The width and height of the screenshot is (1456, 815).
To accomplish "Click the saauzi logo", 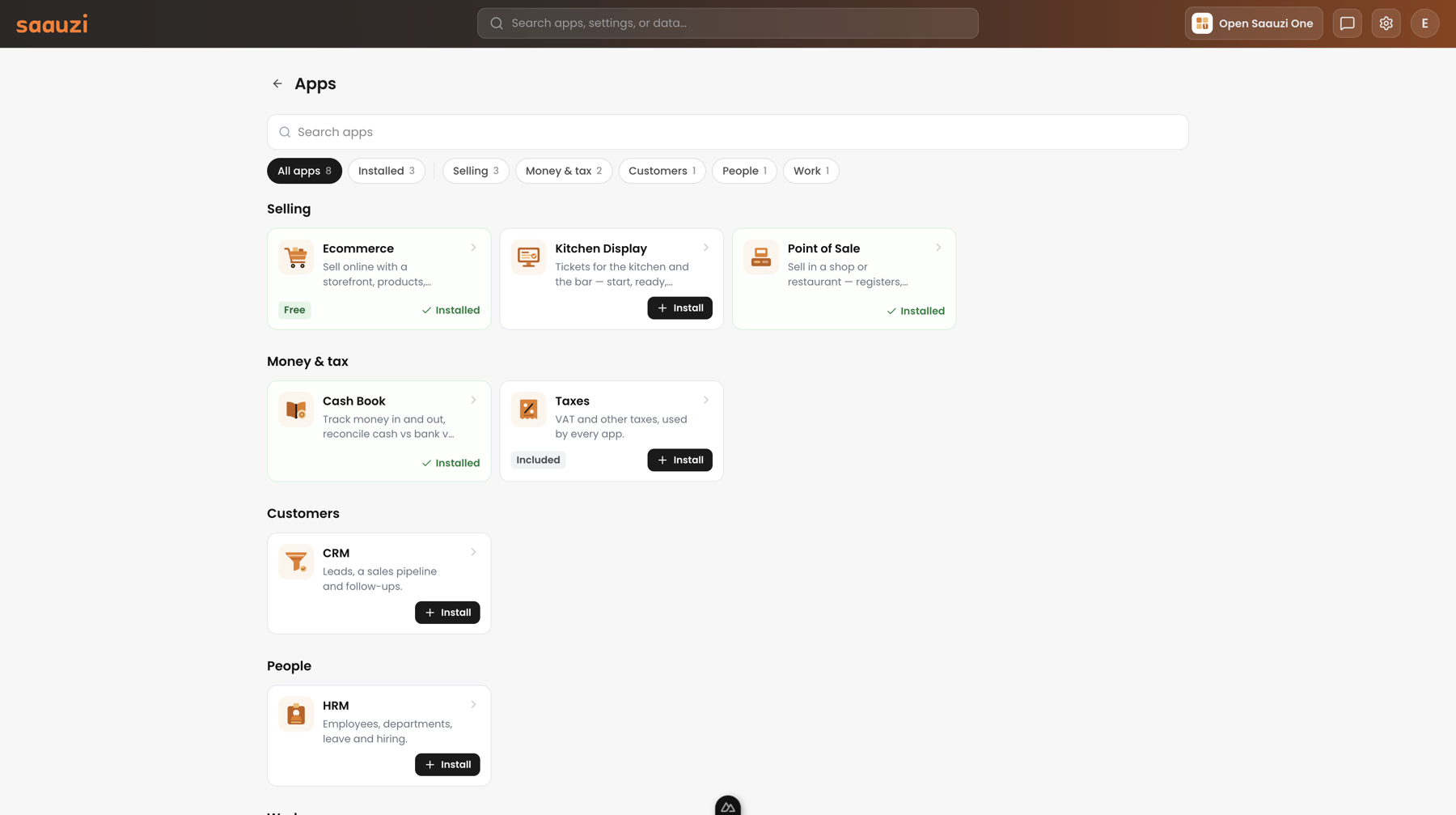I will [x=52, y=24].
